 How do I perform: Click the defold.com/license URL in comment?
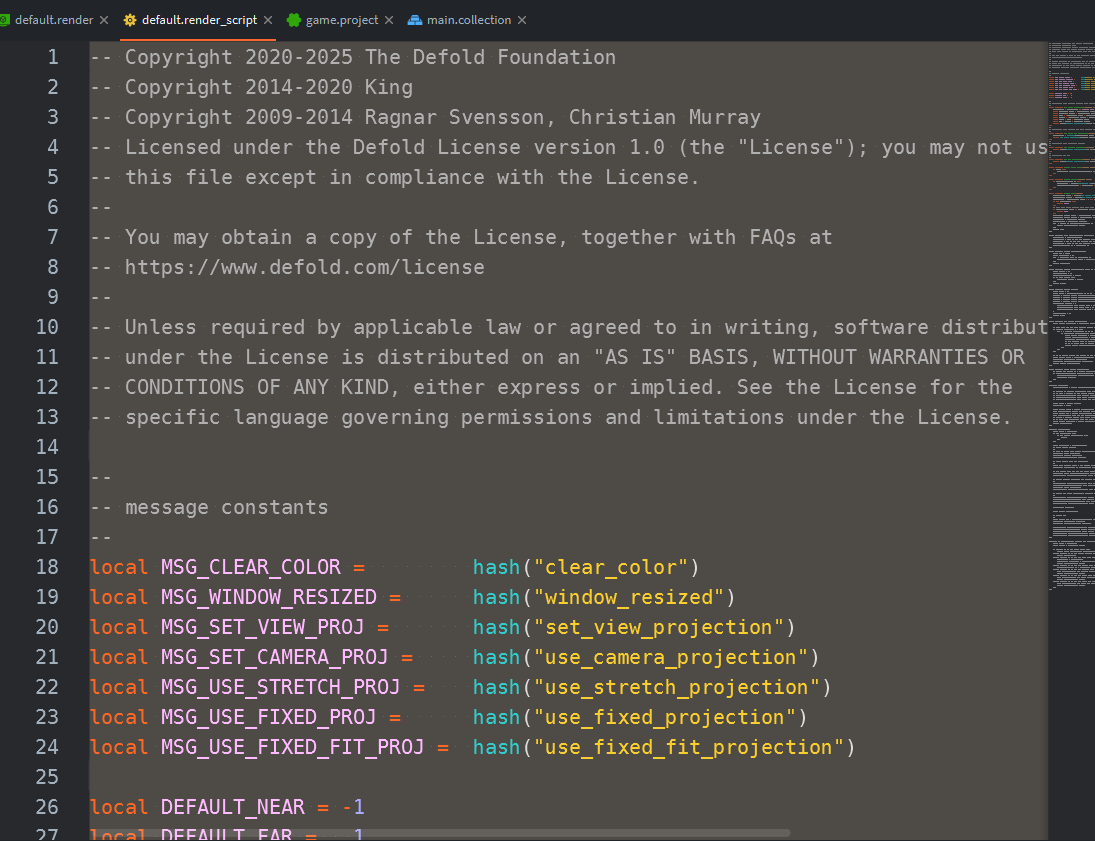point(304,267)
